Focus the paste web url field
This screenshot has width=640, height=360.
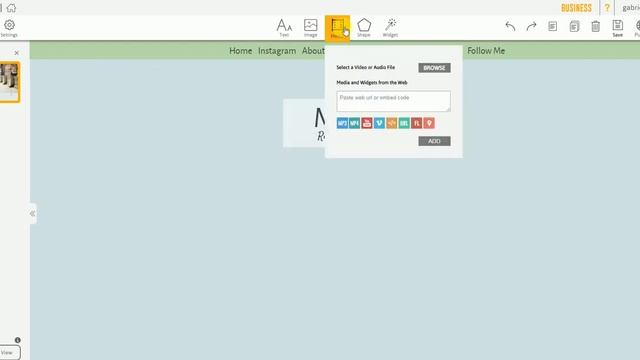pos(393,101)
